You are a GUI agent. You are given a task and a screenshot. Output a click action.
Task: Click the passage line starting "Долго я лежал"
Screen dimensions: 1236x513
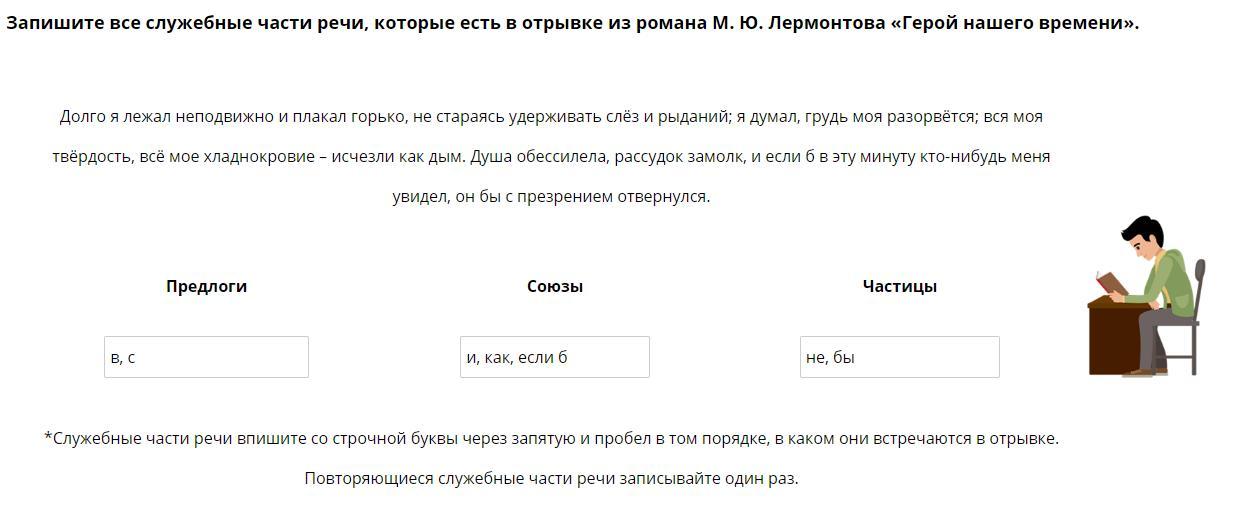[x=551, y=117]
